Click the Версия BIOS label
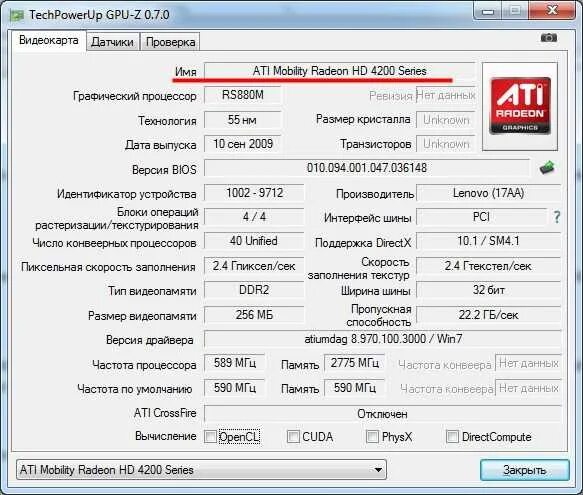The width and height of the screenshot is (583, 495). click(x=164, y=170)
